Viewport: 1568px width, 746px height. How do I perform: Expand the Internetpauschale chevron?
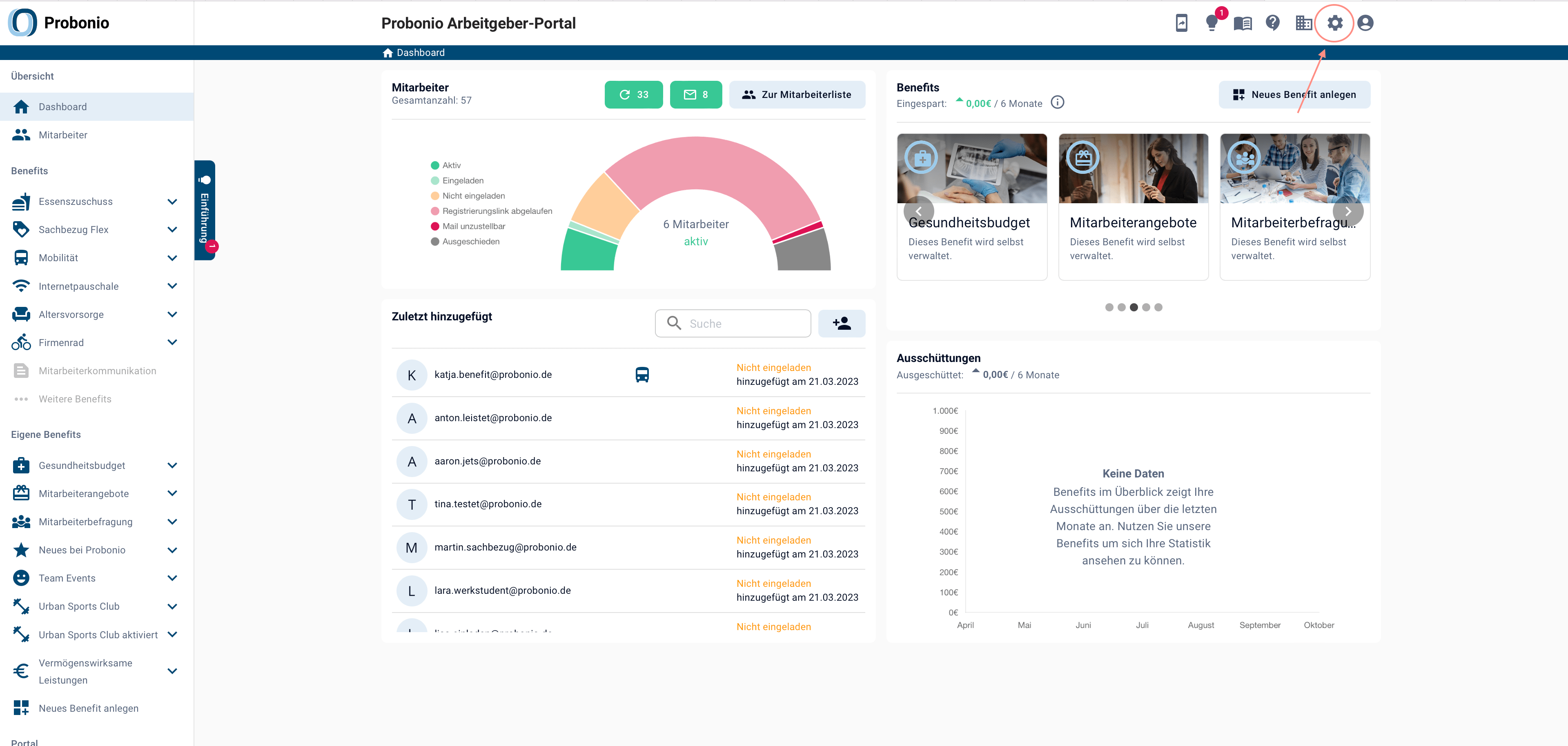[x=172, y=286]
